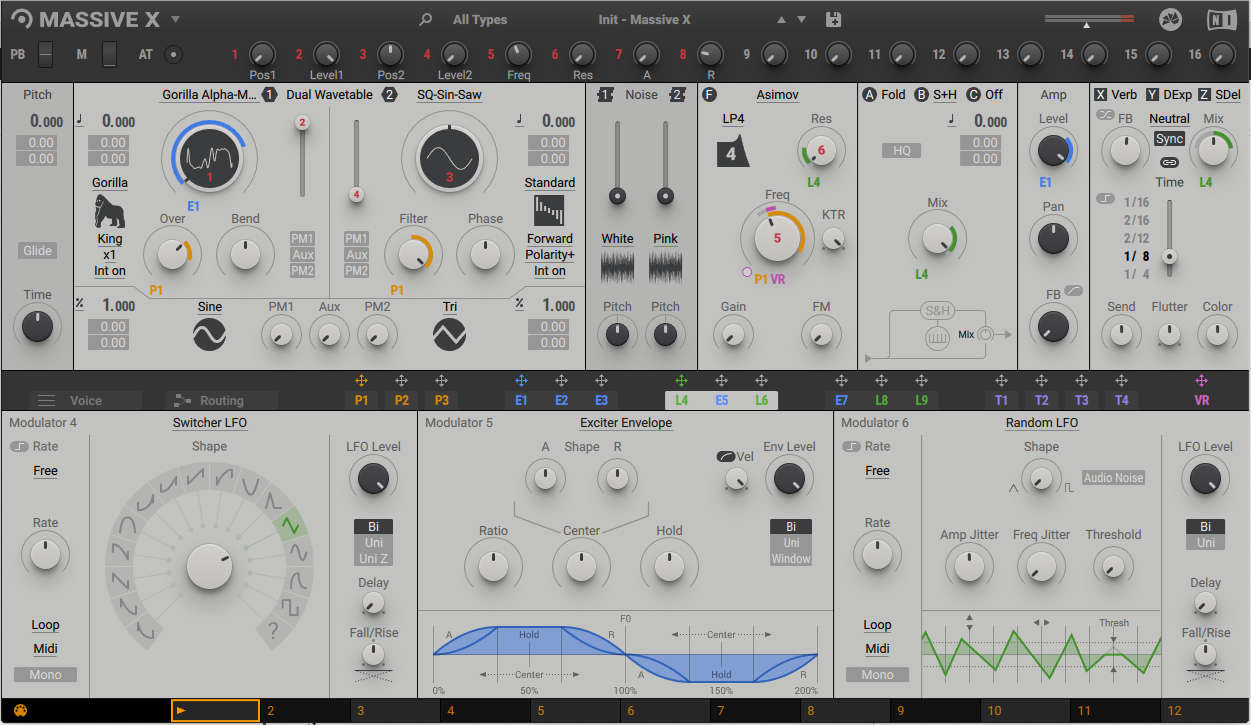Click the Sine waveform icon
The width and height of the screenshot is (1251, 725).
[x=210, y=334]
